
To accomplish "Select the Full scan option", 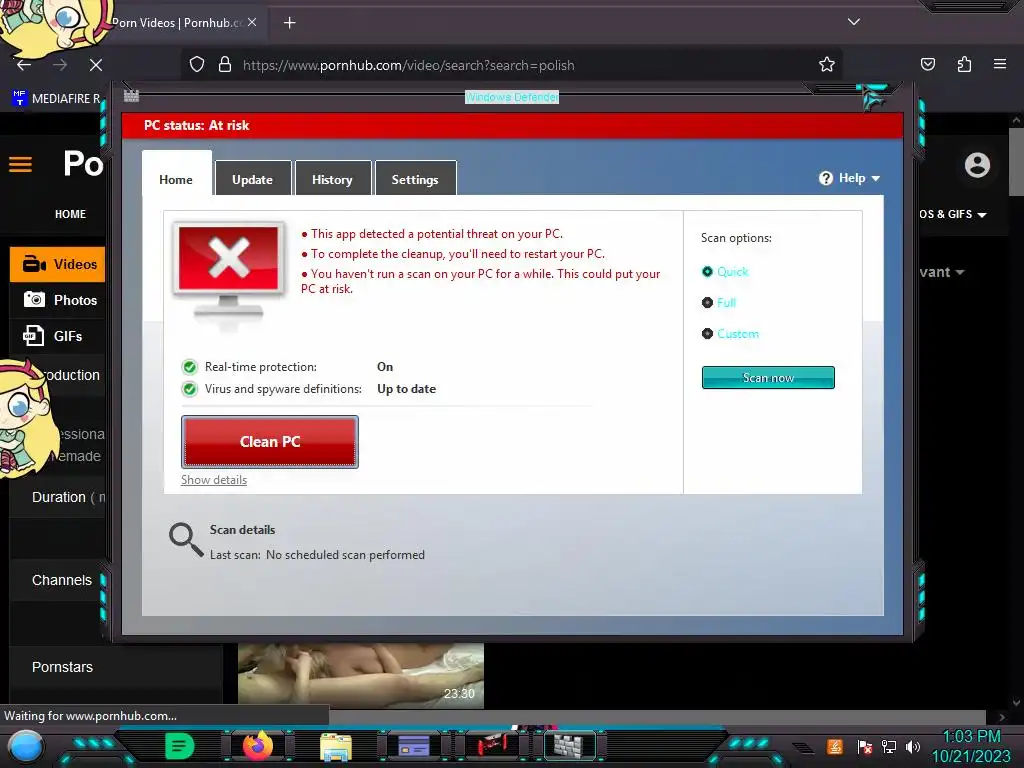I will (718, 302).
